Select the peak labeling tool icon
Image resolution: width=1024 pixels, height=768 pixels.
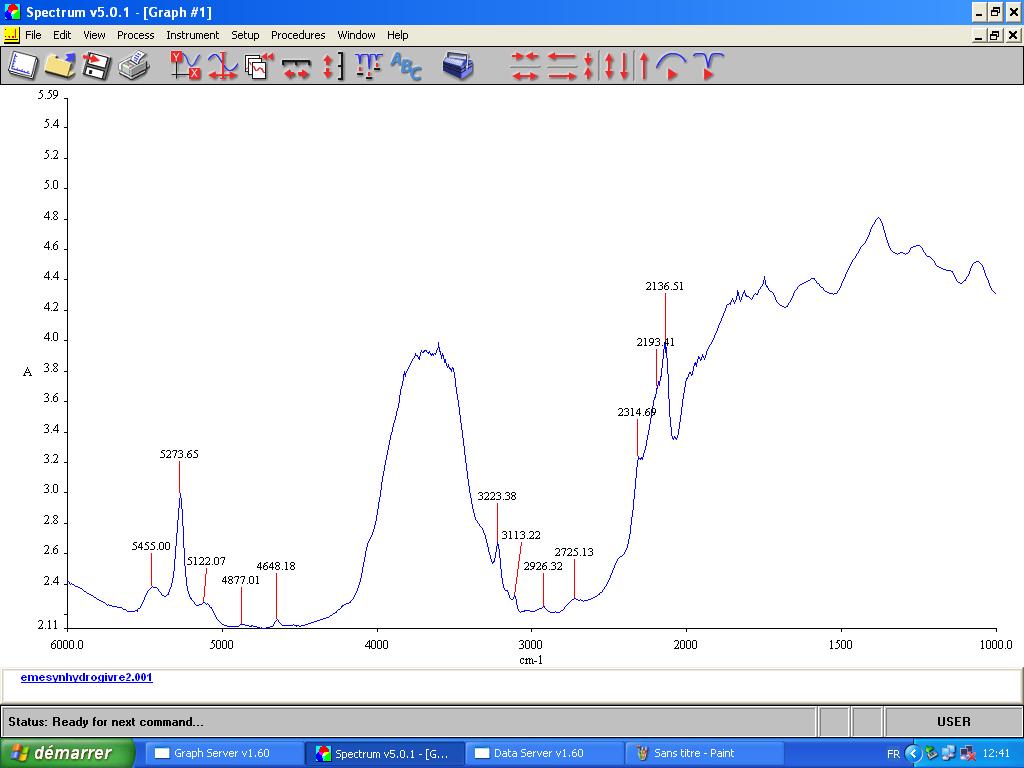[x=368, y=66]
